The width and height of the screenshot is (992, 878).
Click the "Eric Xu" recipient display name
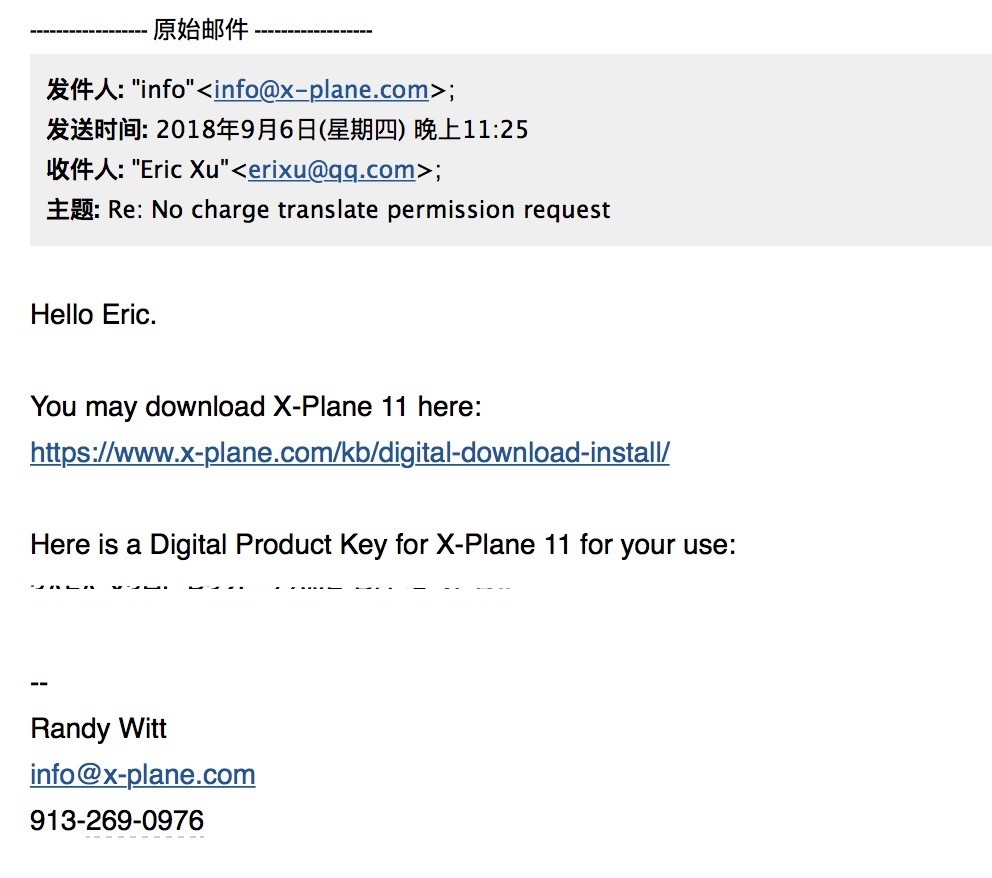coord(180,170)
